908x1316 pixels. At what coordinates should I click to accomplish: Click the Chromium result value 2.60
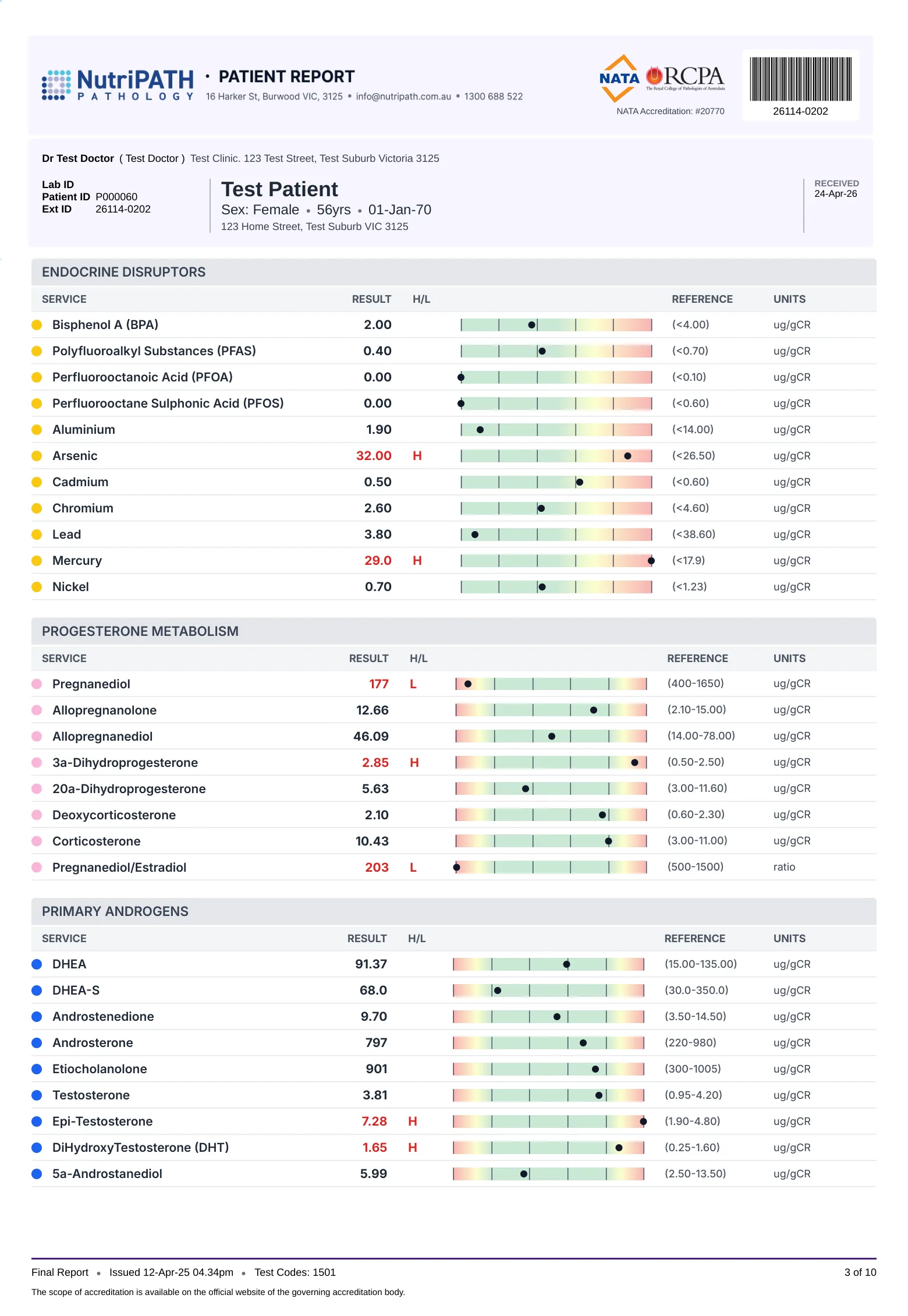pos(378,508)
